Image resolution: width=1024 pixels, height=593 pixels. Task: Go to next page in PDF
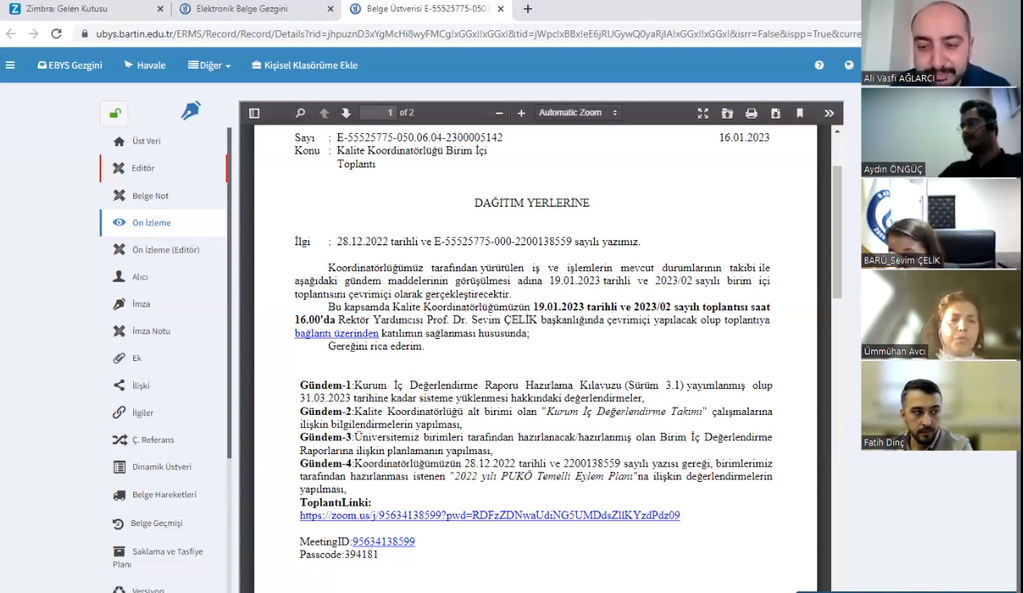[346, 113]
